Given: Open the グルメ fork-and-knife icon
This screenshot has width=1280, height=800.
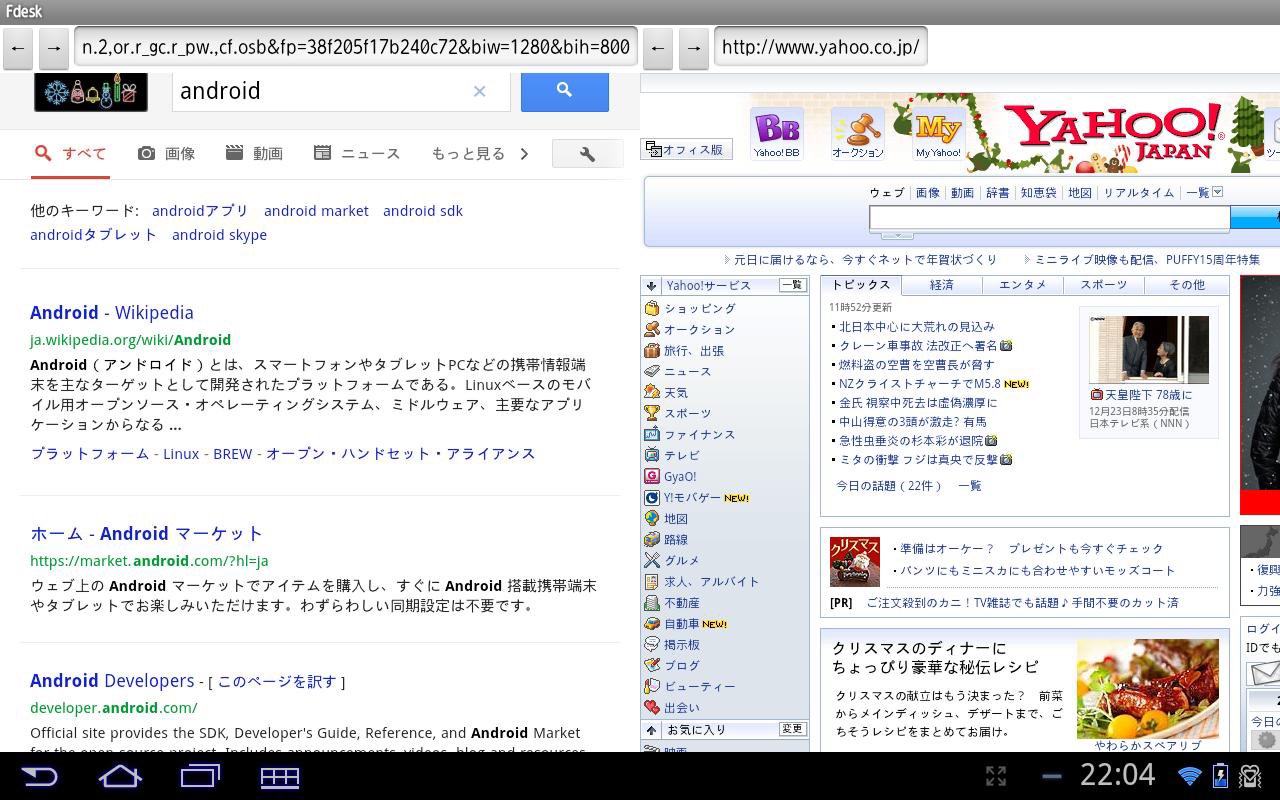Looking at the screenshot, I should click(x=652, y=560).
